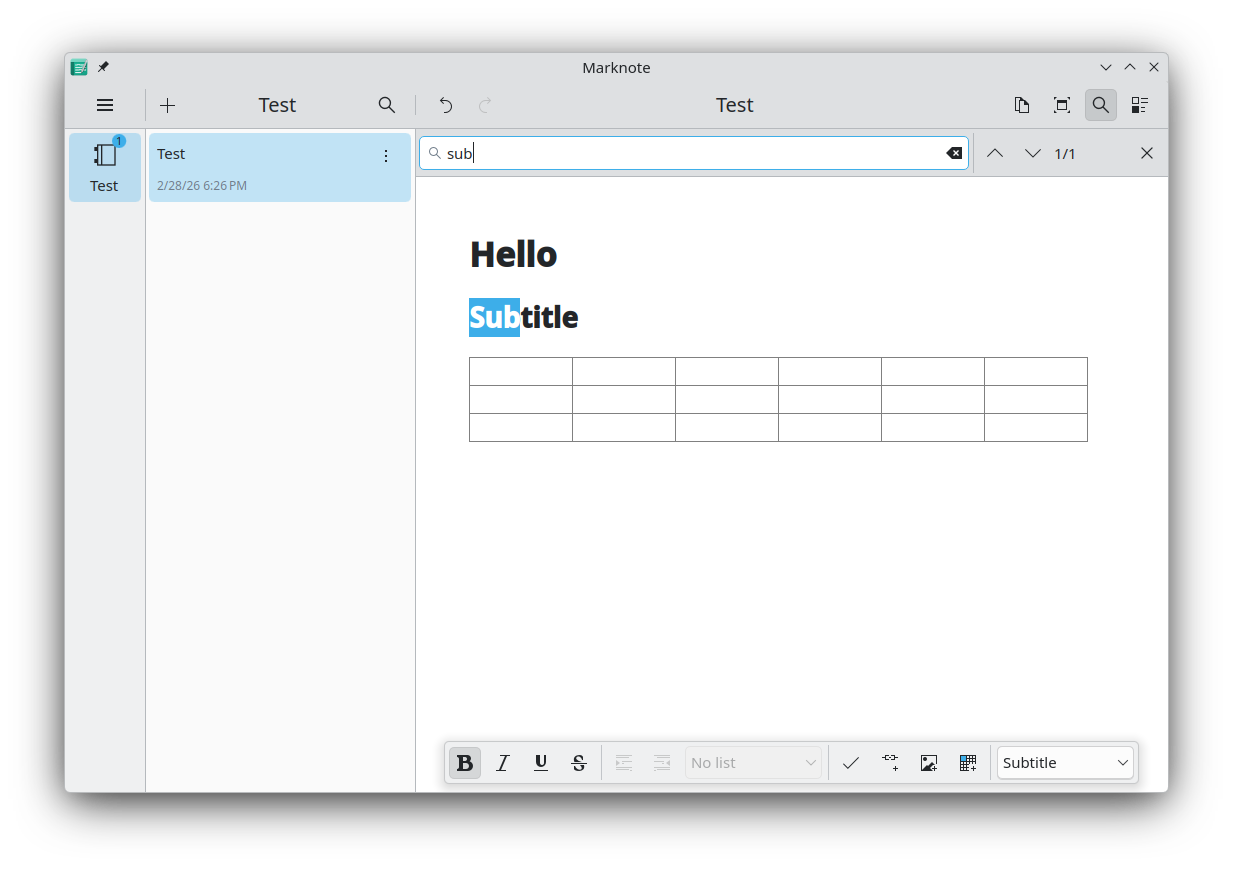The width and height of the screenshot is (1233, 869).
Task: Clear the search text field
Action: [x=954, y=153]
